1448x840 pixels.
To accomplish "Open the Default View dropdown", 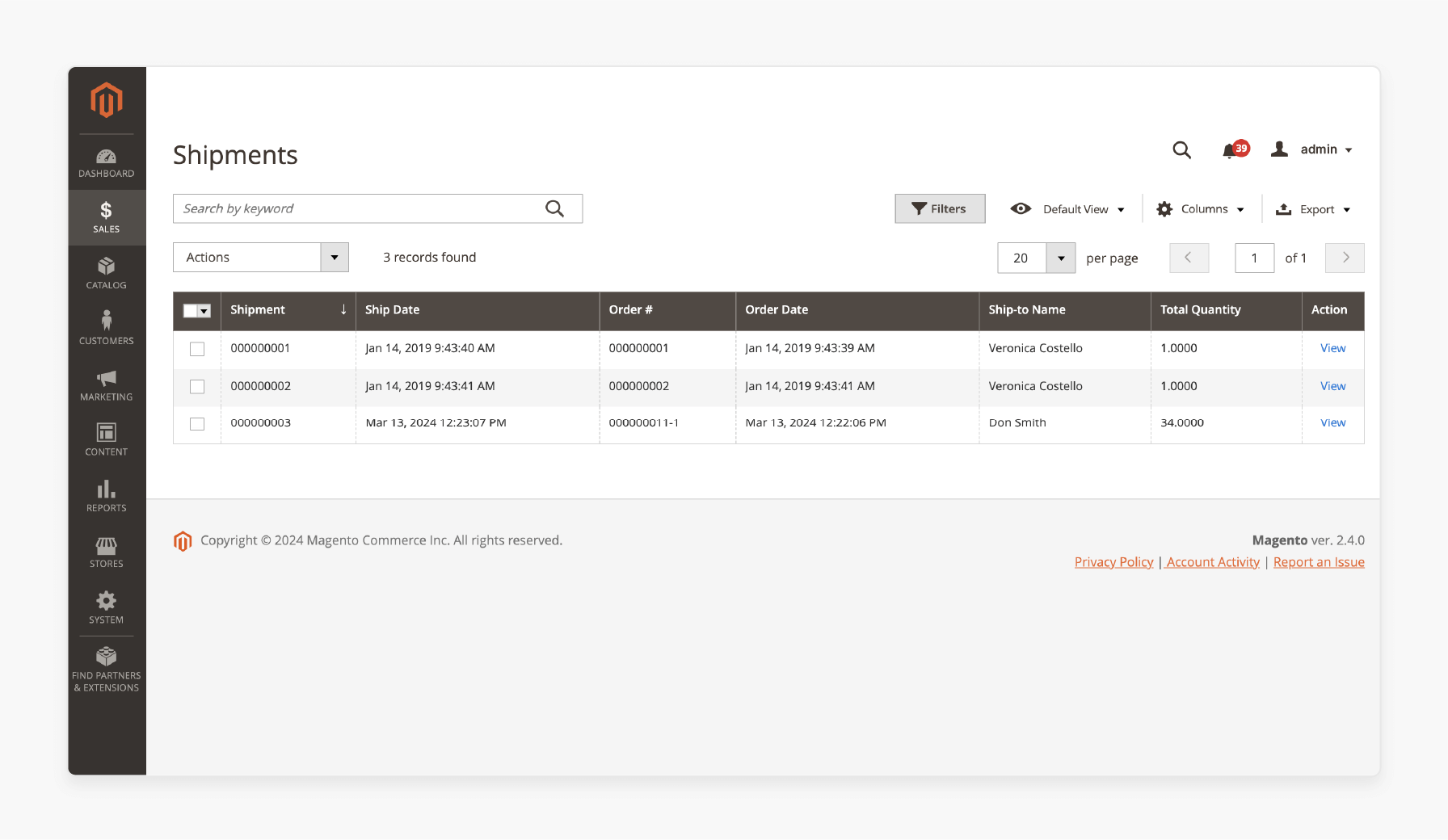I will pyautogui.click(x=1067, y=209).
